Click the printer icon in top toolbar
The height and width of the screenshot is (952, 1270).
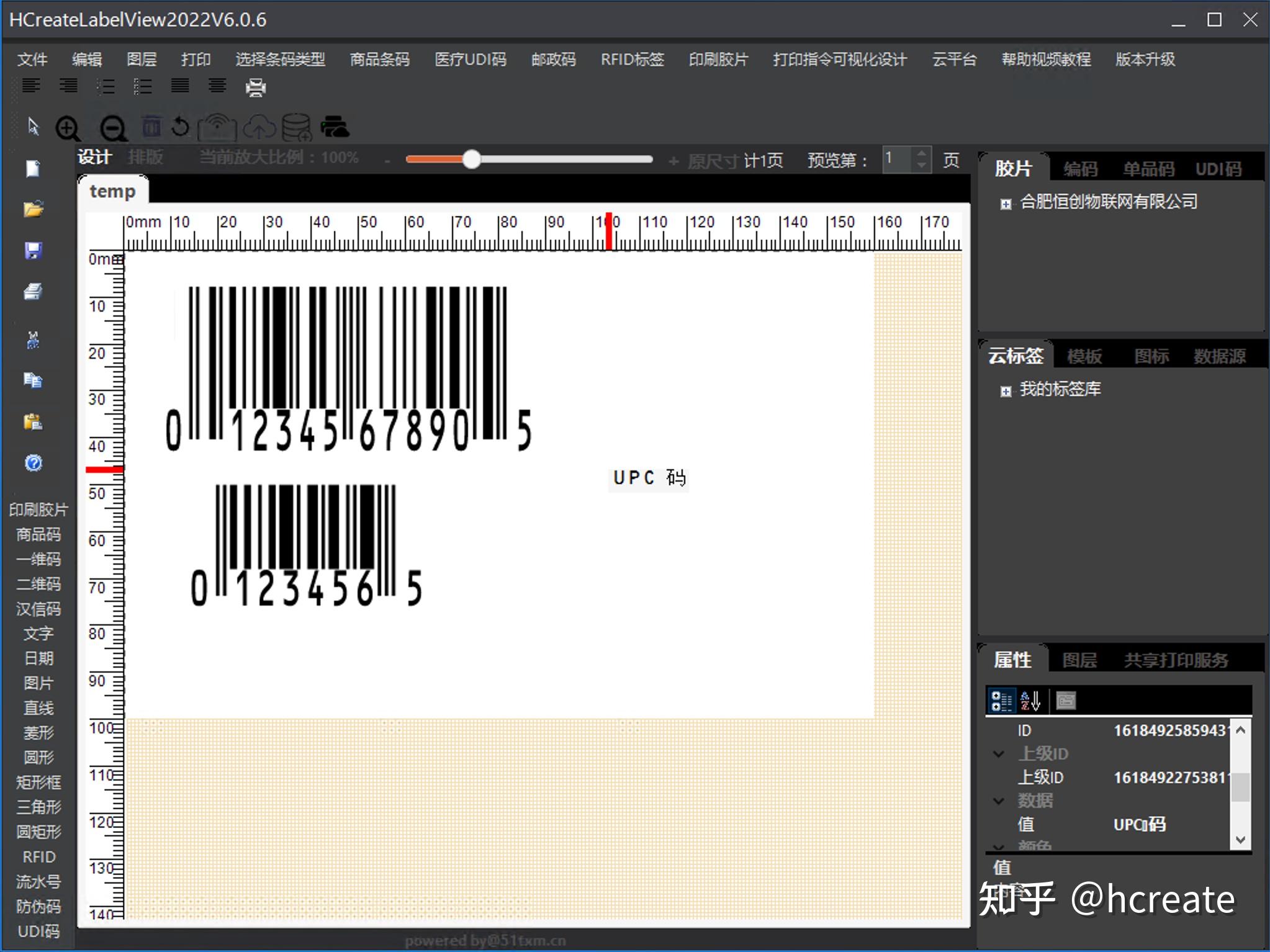pos(256,88)
